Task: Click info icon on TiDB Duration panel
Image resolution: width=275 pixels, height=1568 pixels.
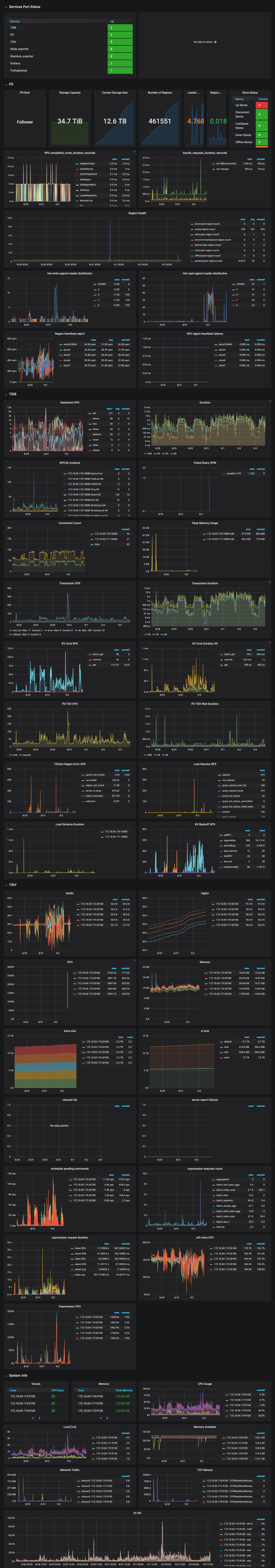Action: coord(270,401)
